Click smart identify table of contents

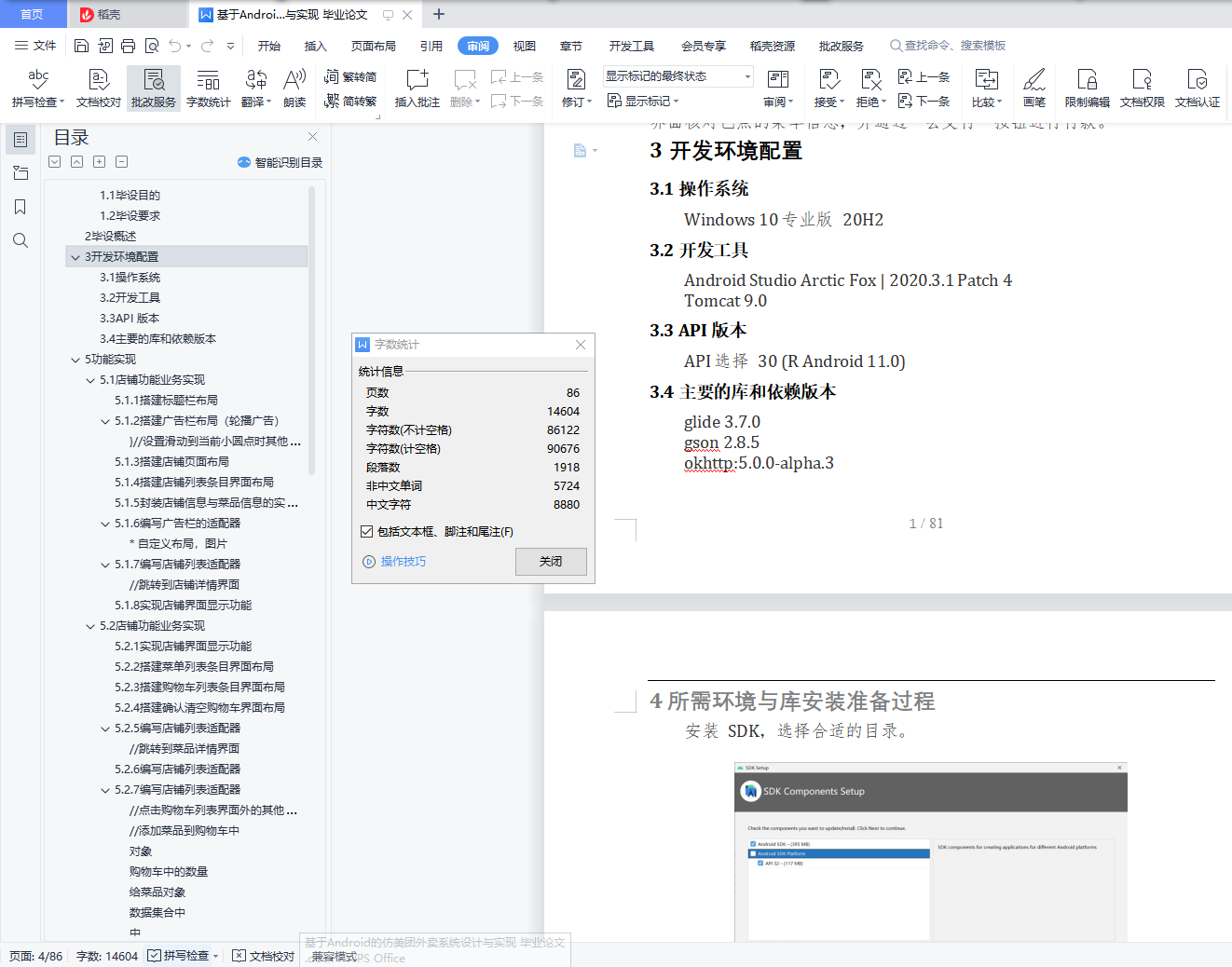coord(281,162)
